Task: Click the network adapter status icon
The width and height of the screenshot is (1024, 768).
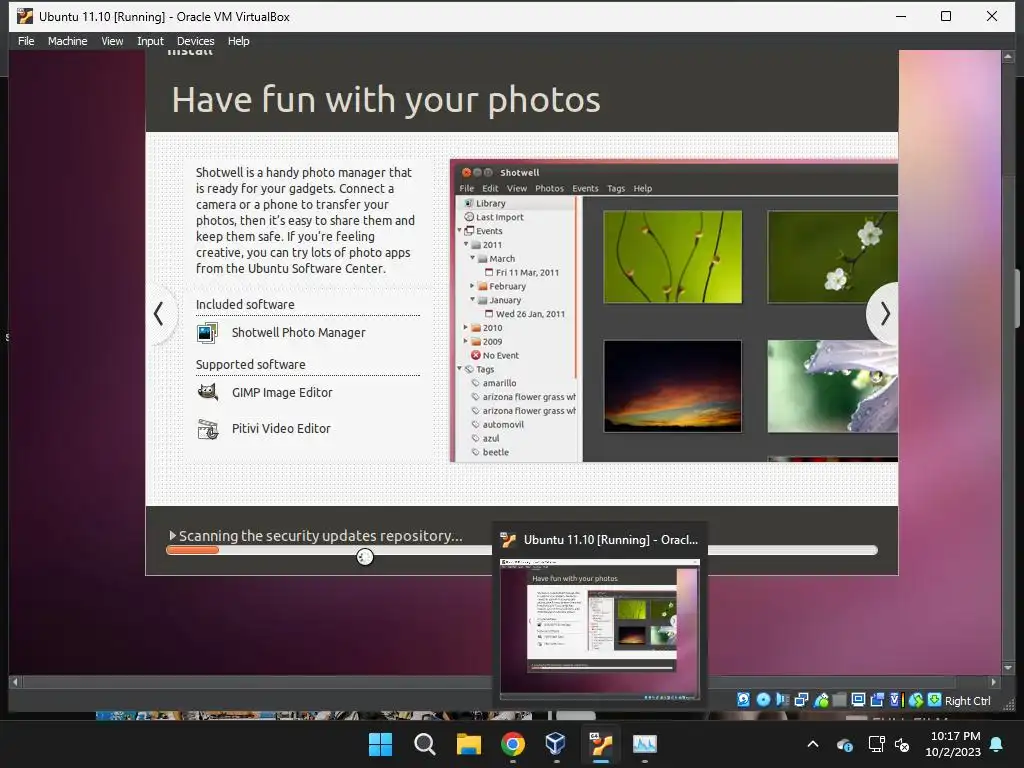Action: click(x=801, y=700)
